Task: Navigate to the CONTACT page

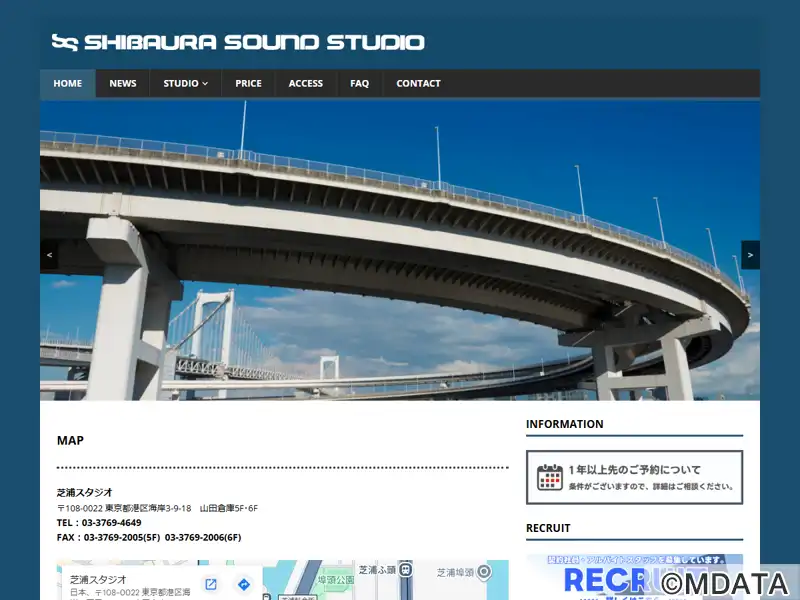Action: point(418,83)
